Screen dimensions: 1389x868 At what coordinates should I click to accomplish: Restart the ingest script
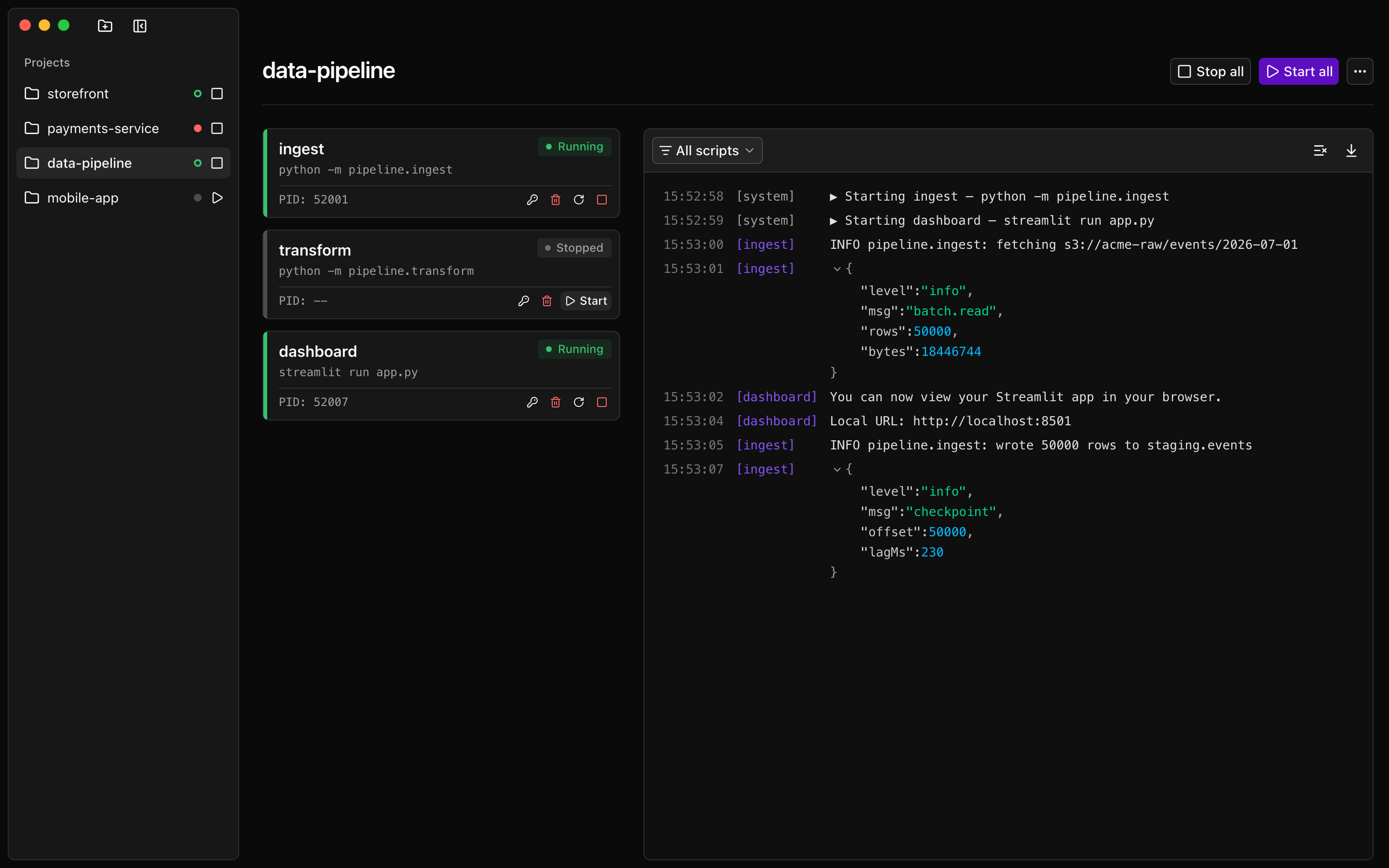coord(579,200)
